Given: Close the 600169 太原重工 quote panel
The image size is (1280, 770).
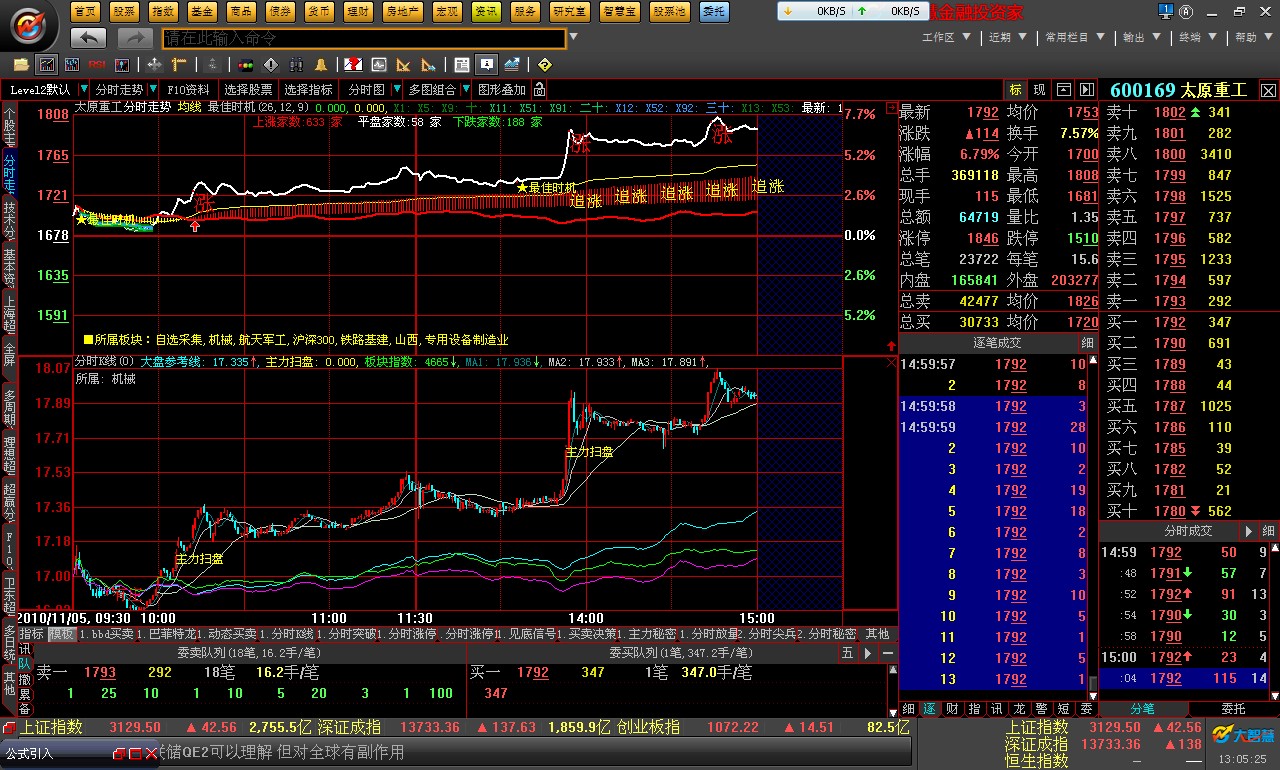Looking at the screenshot, I should (1268, 90).
